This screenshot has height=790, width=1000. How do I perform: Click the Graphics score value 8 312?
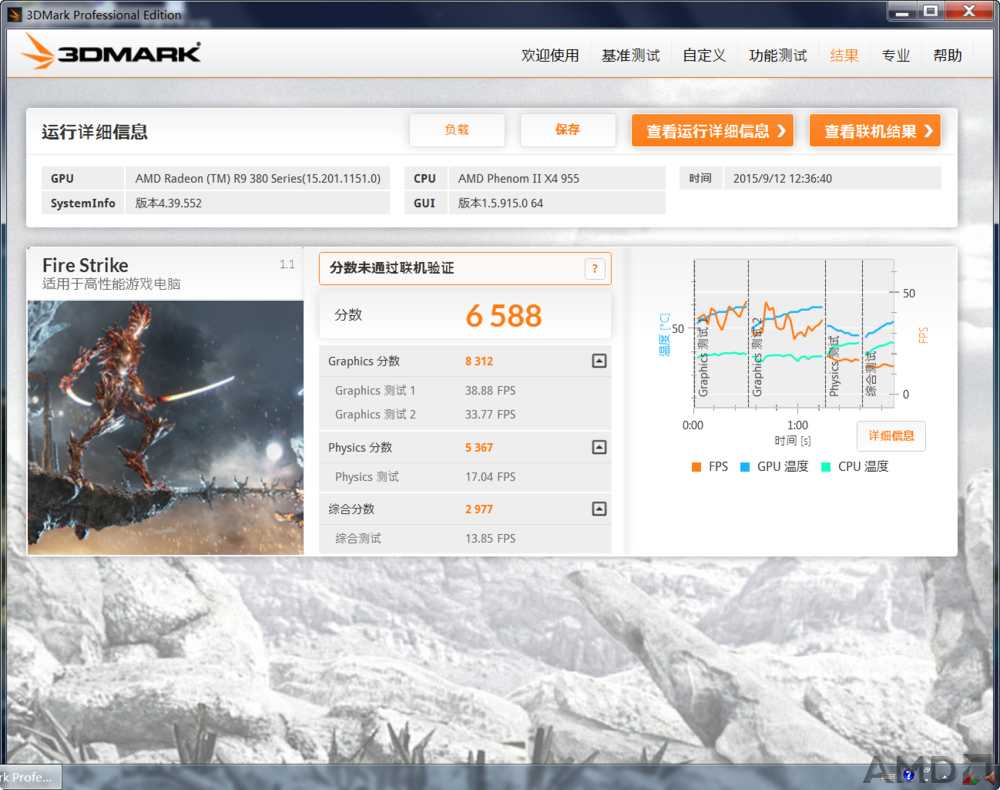(479, 362)
